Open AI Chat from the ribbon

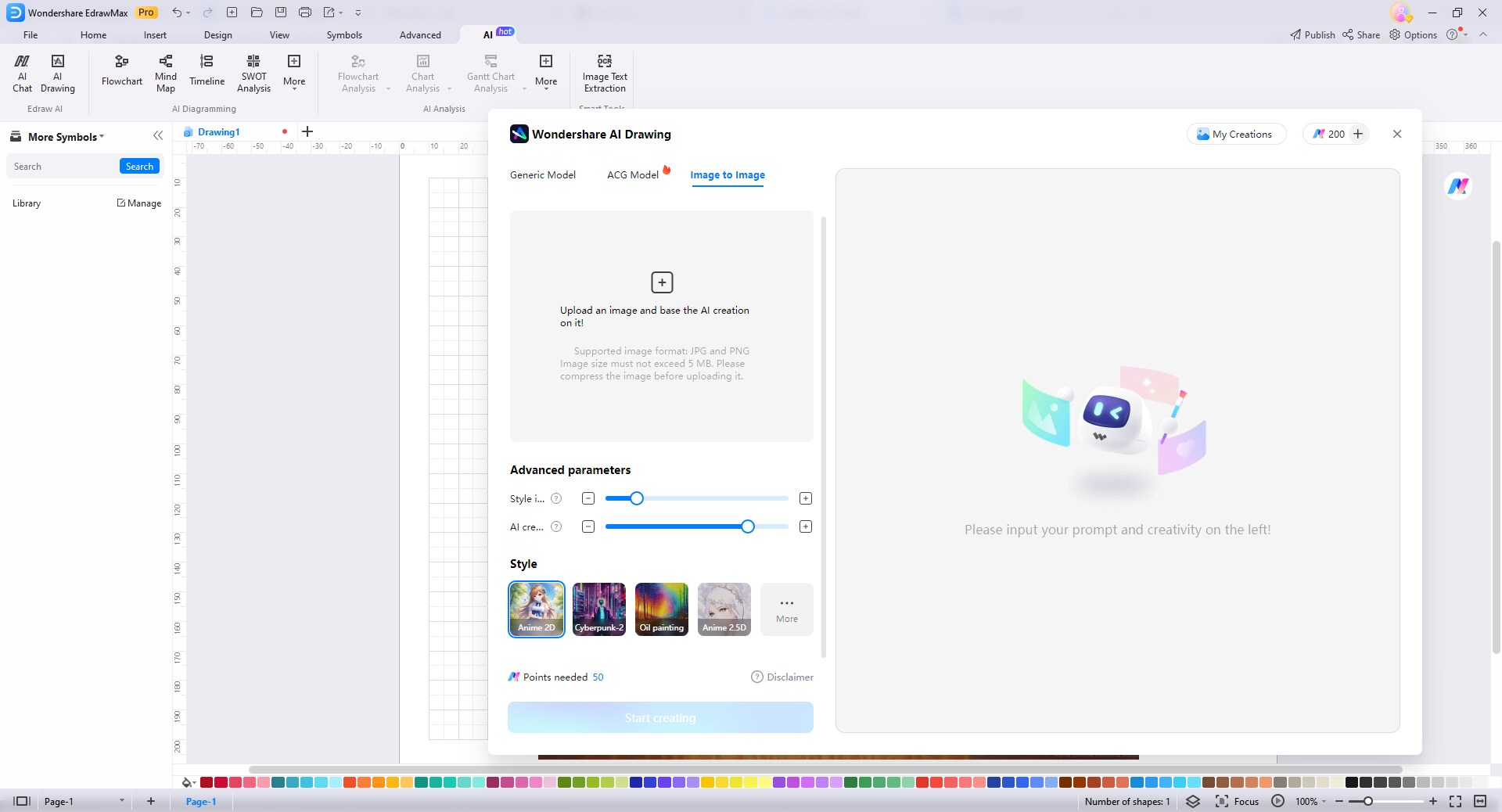click(22, 74)
